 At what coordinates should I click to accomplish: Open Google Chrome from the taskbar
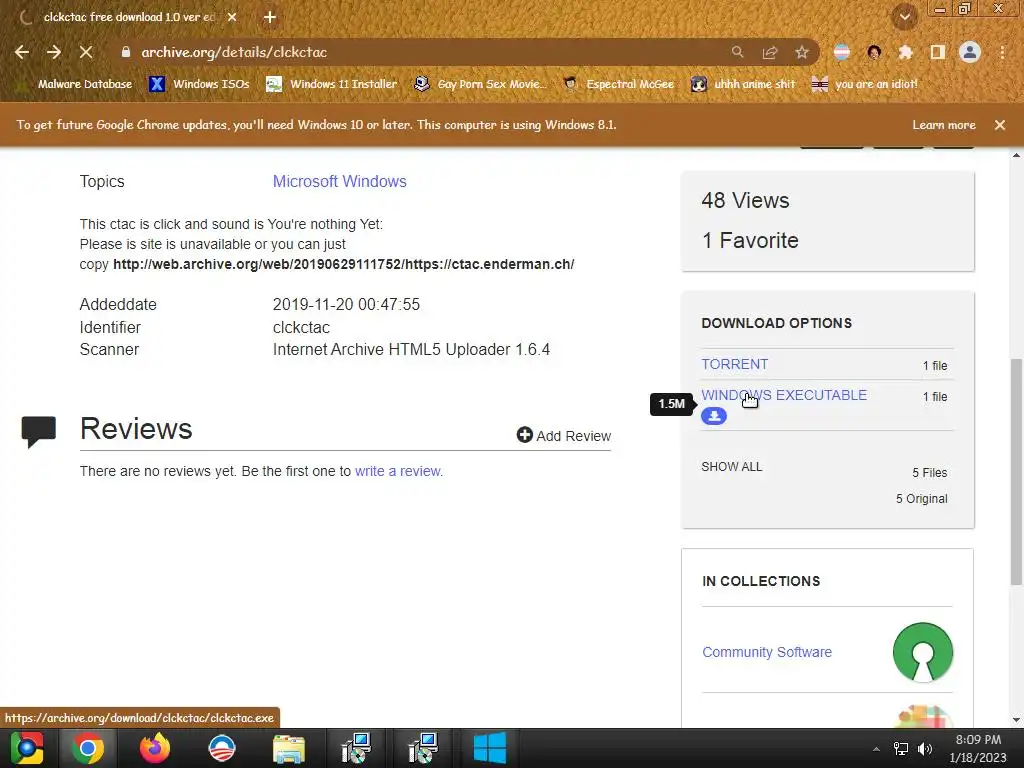pyautogui.click(x=88, y=748)
